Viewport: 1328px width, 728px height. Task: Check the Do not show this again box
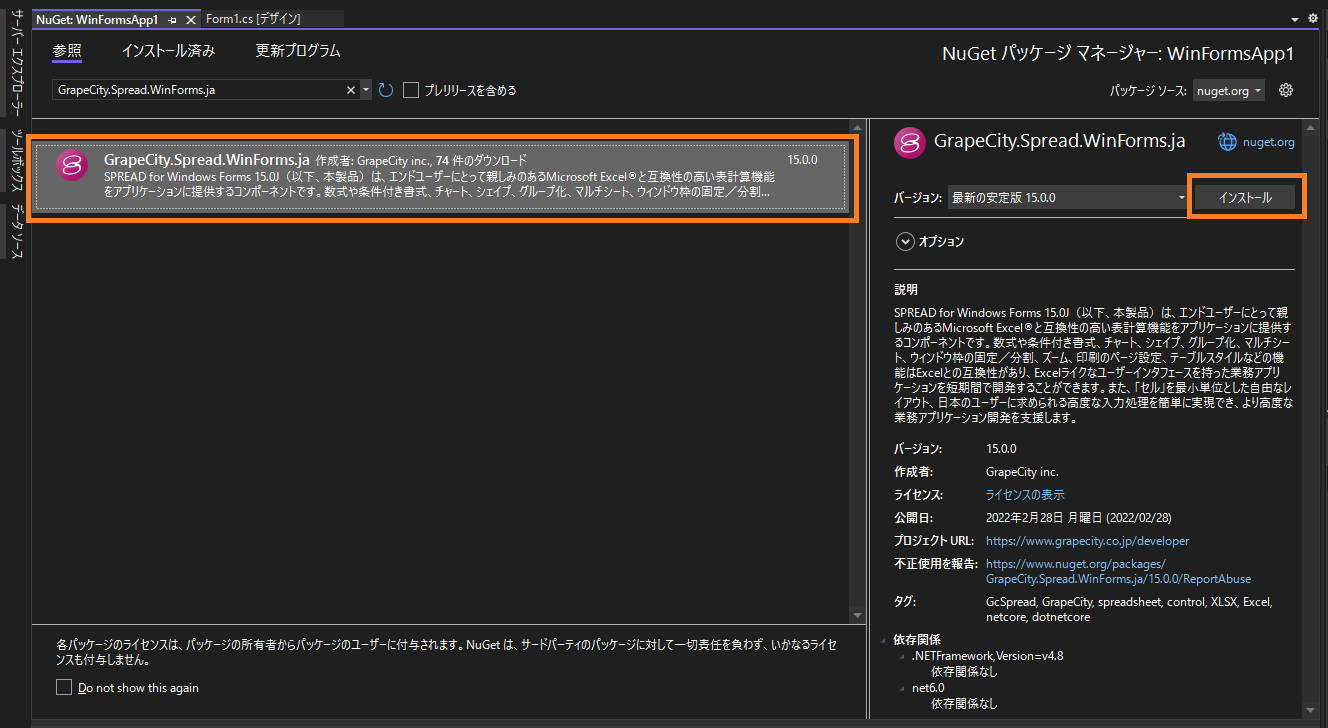point(64,687)
